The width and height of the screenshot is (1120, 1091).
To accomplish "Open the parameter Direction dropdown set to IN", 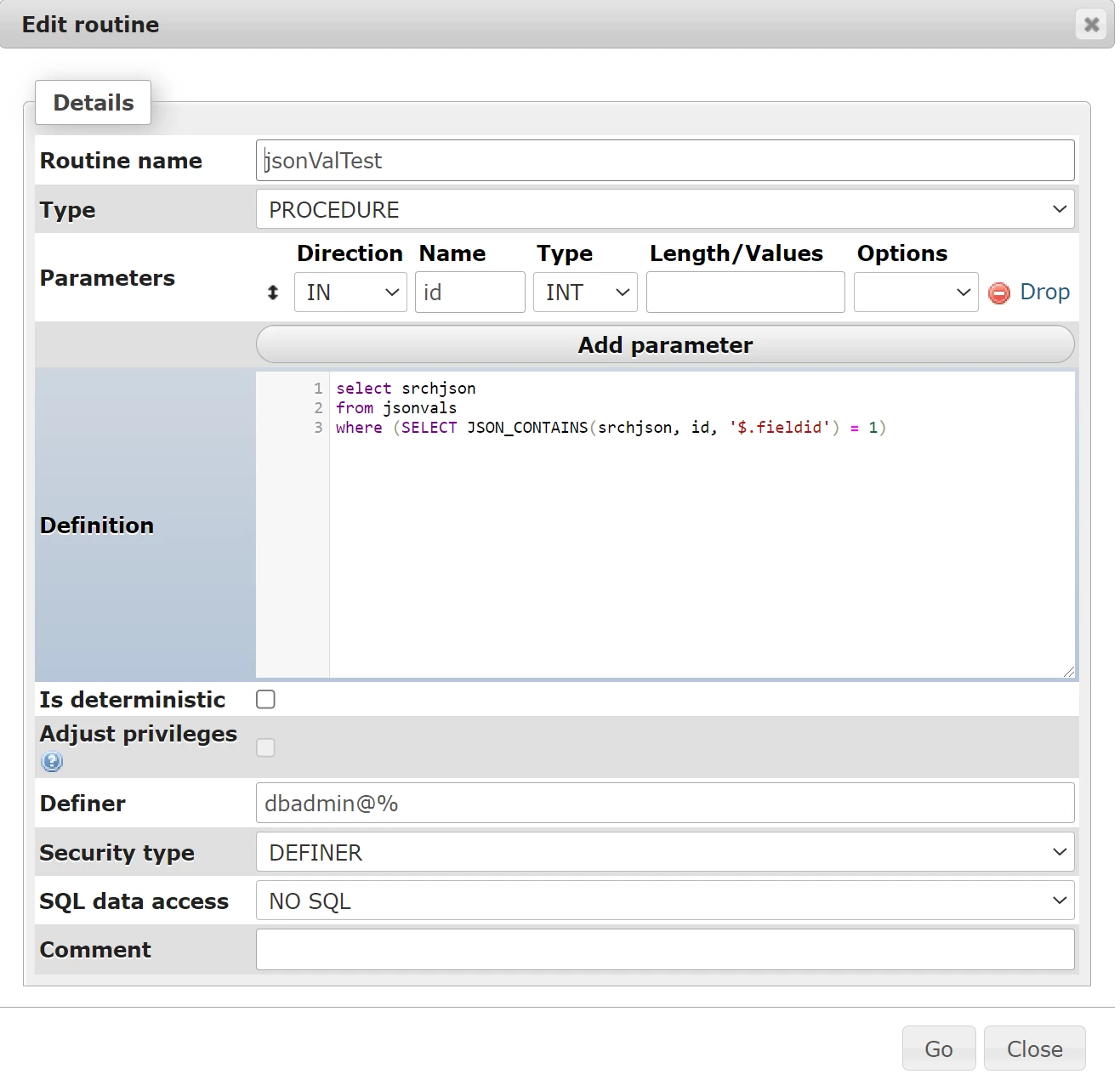I will tap(350, 293).
